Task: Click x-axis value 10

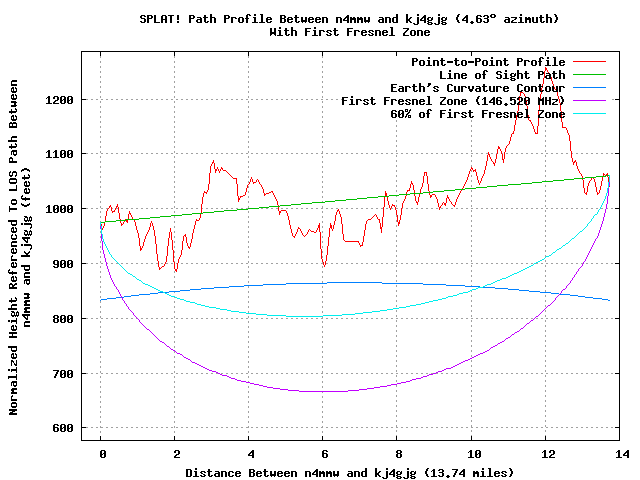Action: 474,454
